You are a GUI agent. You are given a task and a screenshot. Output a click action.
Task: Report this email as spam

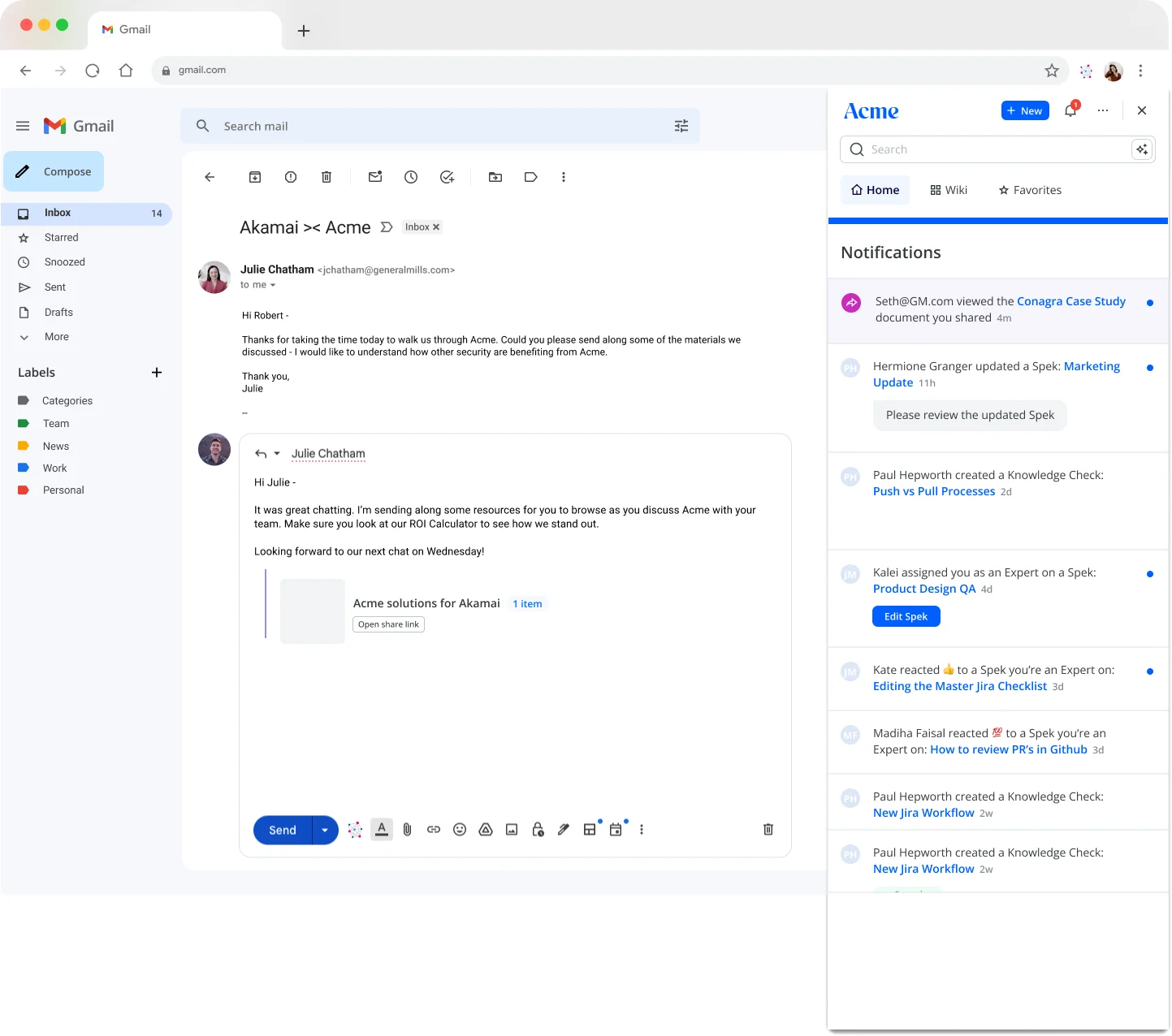[291, 177]
